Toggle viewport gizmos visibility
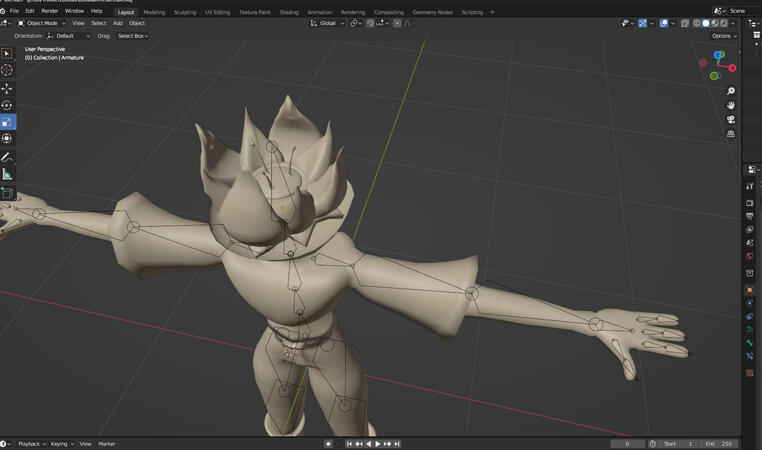This screenshot has height=450, width=762. click(x=642, y=23)
